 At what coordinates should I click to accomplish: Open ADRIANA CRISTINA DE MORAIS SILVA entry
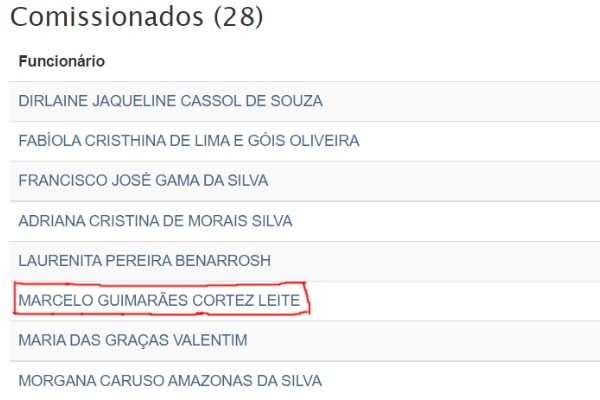[155, 221]
